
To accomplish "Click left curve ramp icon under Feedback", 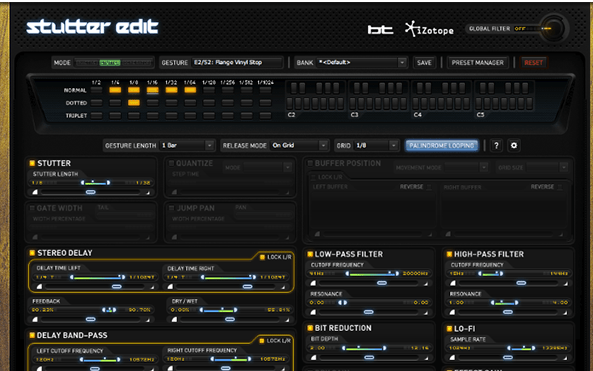I will [35, 319].
